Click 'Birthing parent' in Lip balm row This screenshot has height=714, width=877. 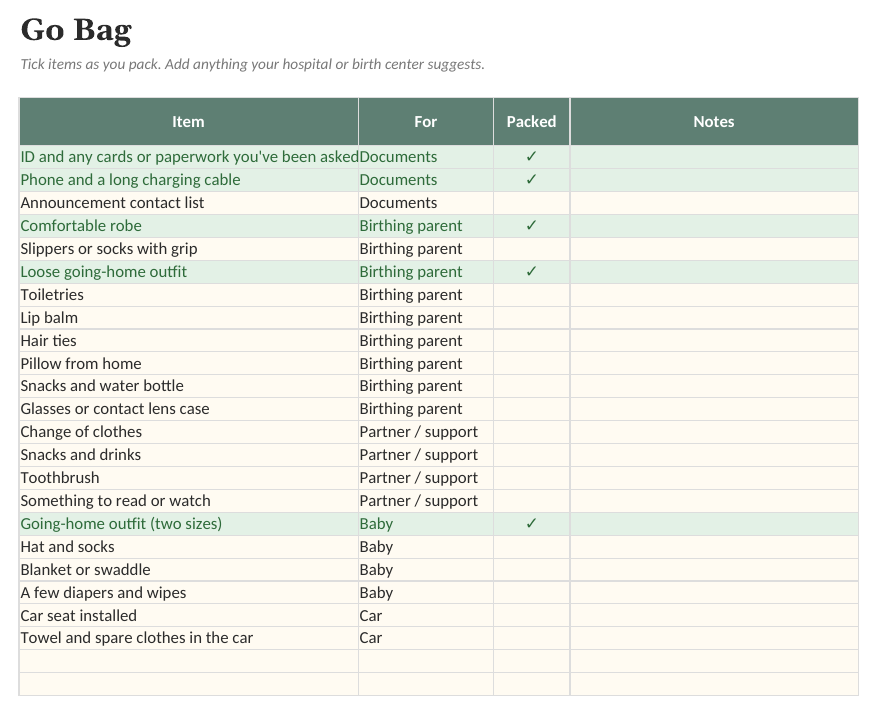[x=426, y=318]
